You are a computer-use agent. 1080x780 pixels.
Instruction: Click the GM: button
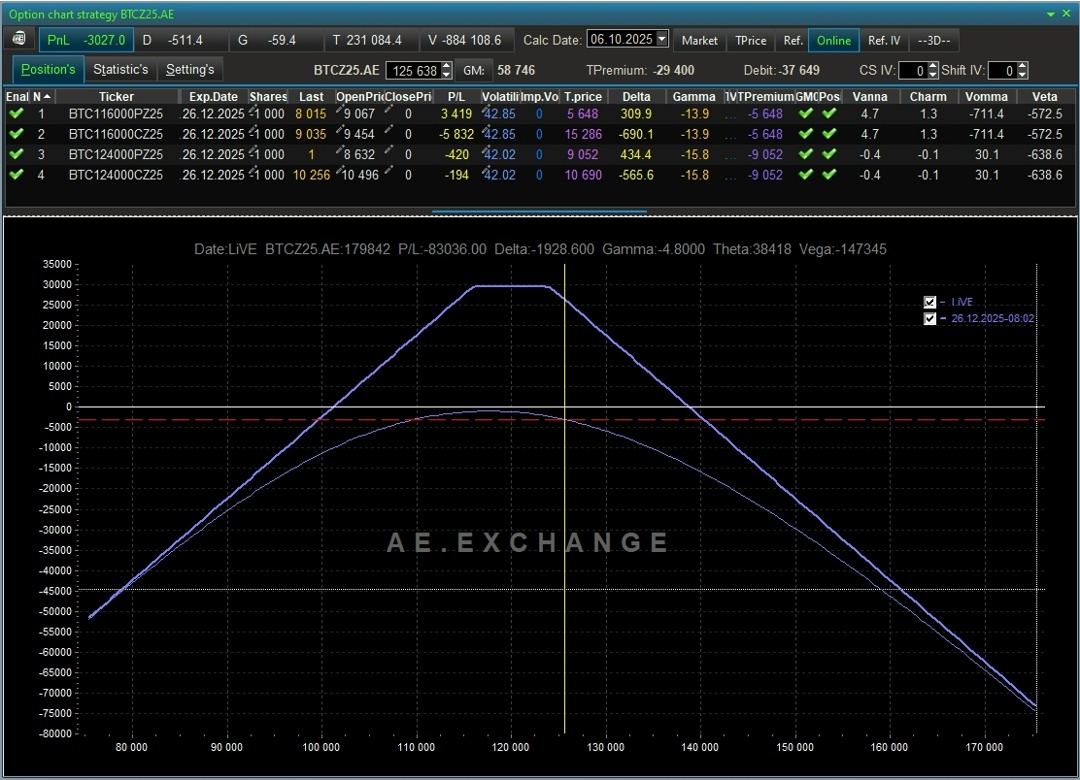[474, 70]
